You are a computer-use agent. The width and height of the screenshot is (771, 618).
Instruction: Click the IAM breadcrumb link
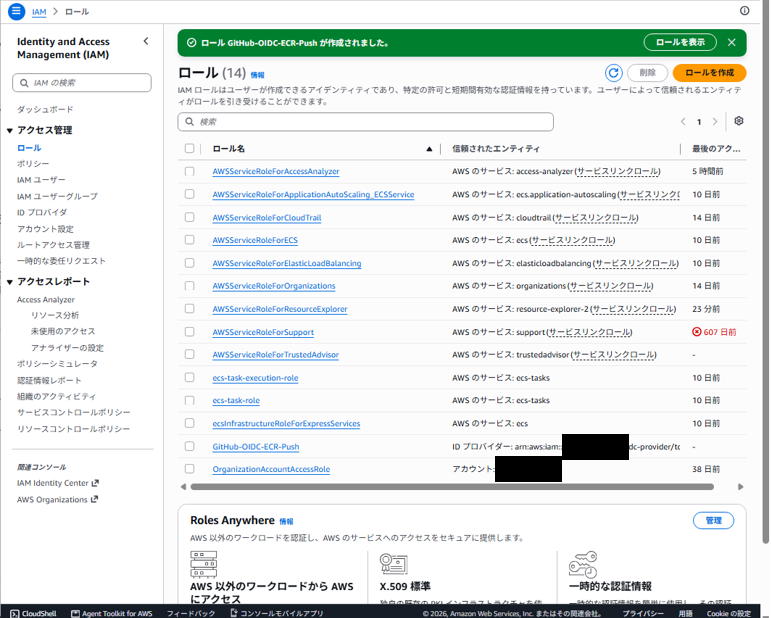pyautogui.click(x=39, y=11)
